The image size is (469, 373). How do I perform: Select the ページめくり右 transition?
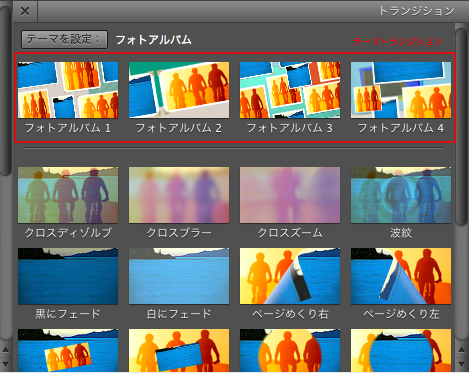pyautogui.click(x=290, y=276)
